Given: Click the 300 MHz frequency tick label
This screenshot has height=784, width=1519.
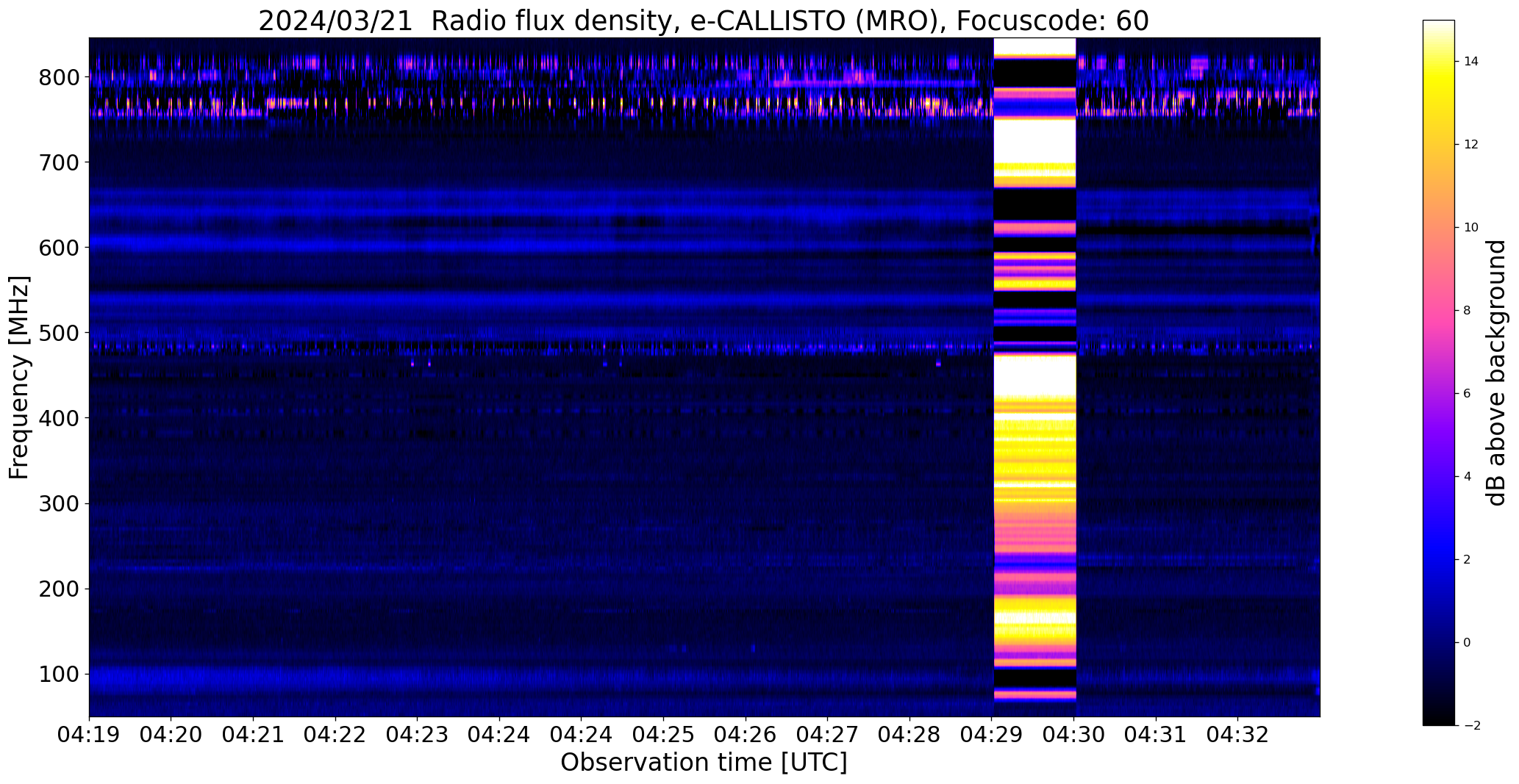Looking at the screenshot, I should (x=58, y=503).
